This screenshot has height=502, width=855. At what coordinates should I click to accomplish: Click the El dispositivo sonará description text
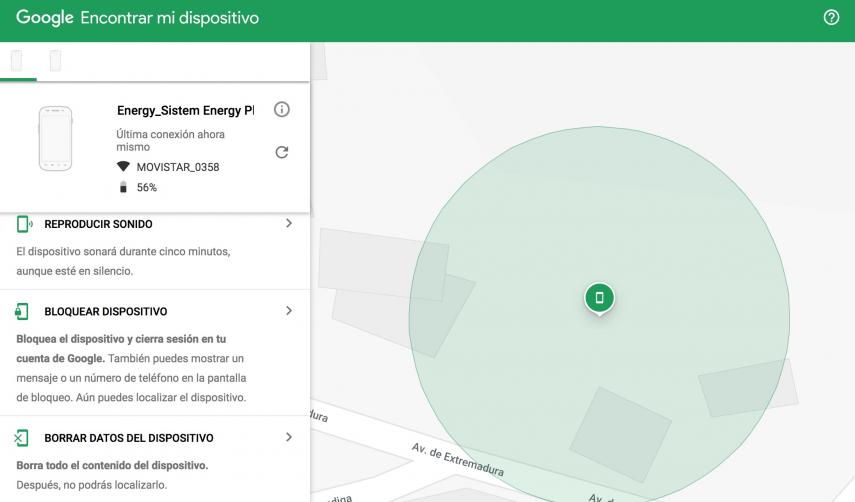tap(123, 261)
